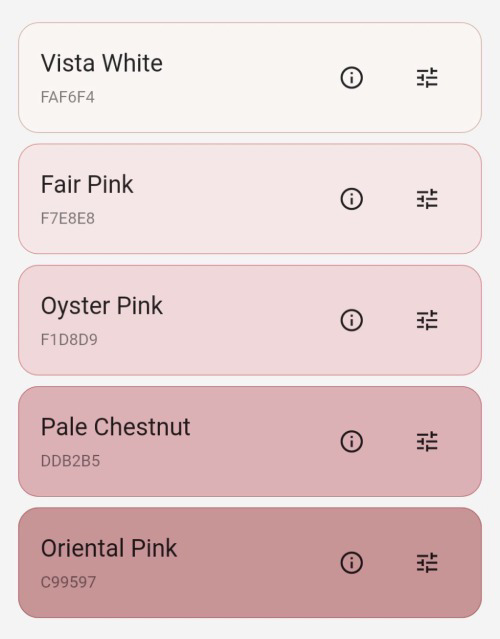Screen dimensions: 500x639
Task: Show info for Fair Pink
Action: point(352,199)
